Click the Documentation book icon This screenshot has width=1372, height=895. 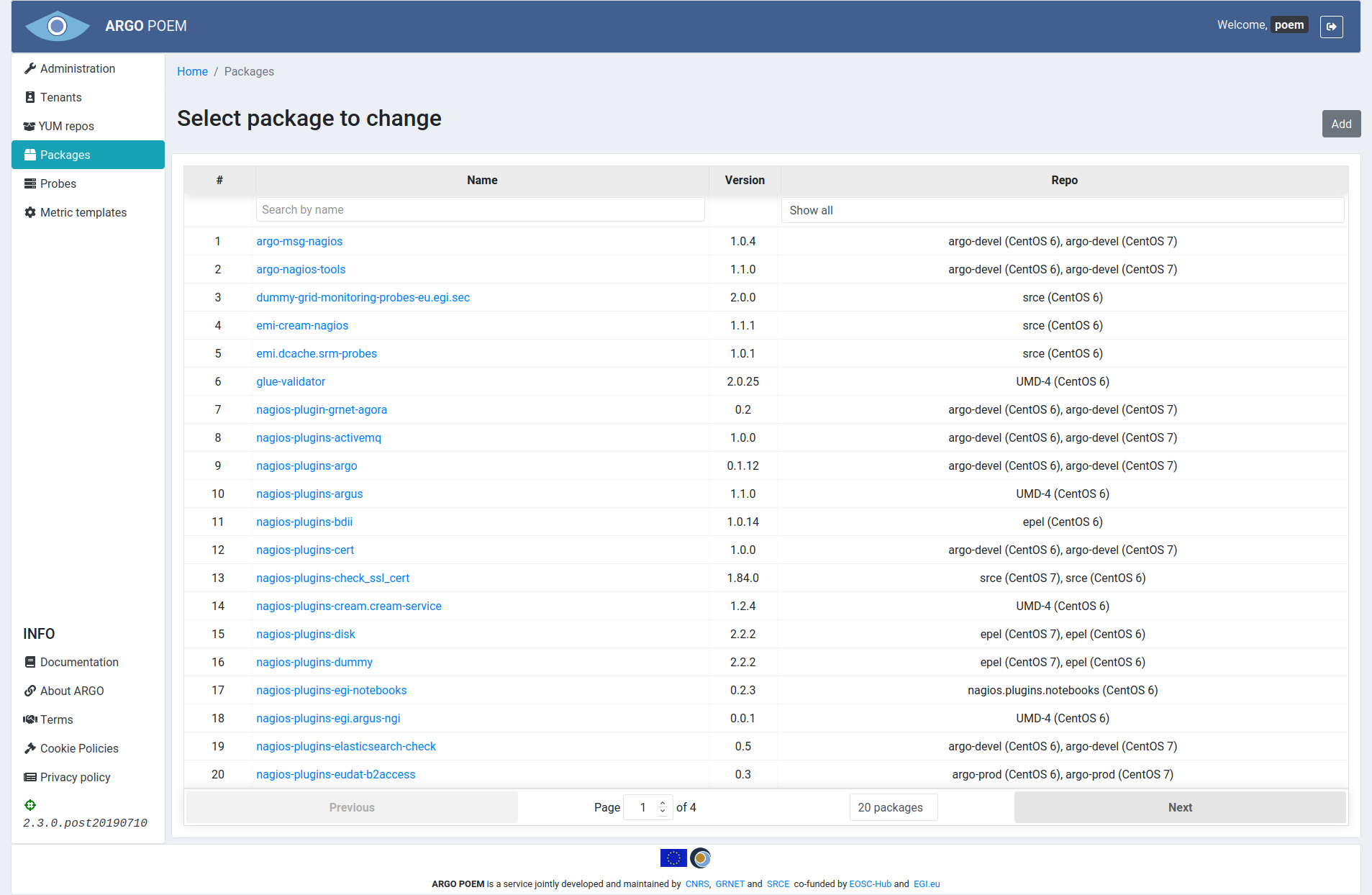(30, 662)
